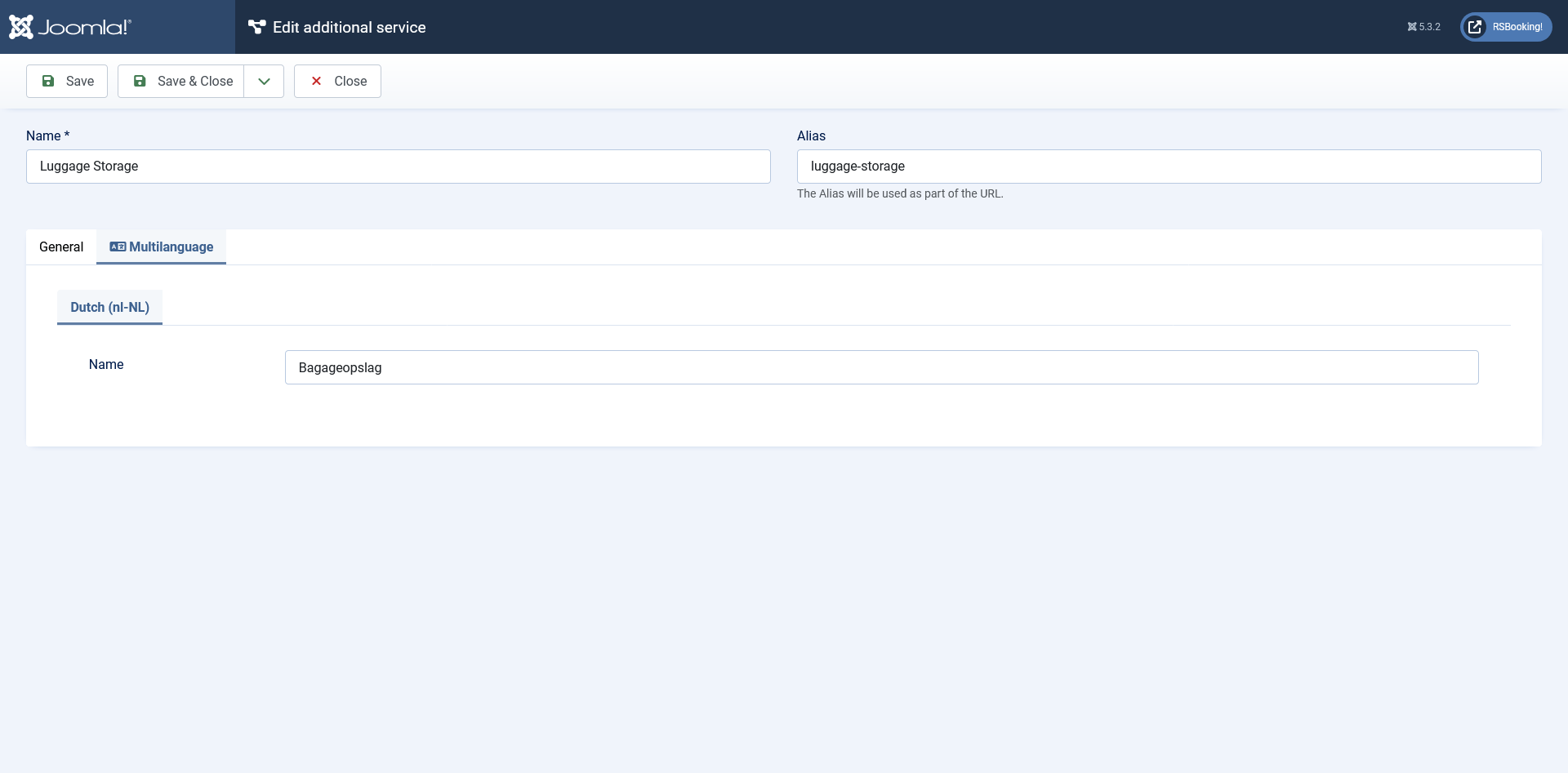The width and height of the screenshot is (1568, 773).
Task: Save the additional service
Action: click(x=67, y=81)
